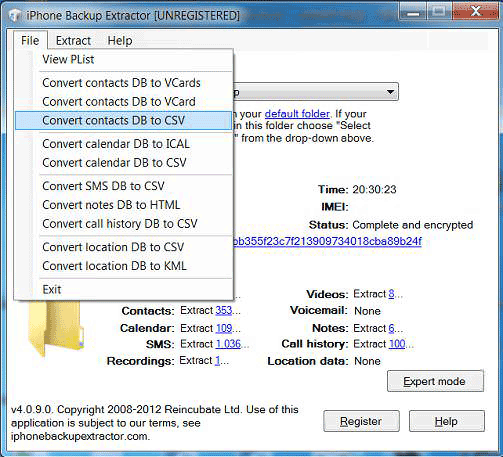This screenshot has height=457, width=503.
Task: Choose View PList from File menu
Action: tap(123, 59)
